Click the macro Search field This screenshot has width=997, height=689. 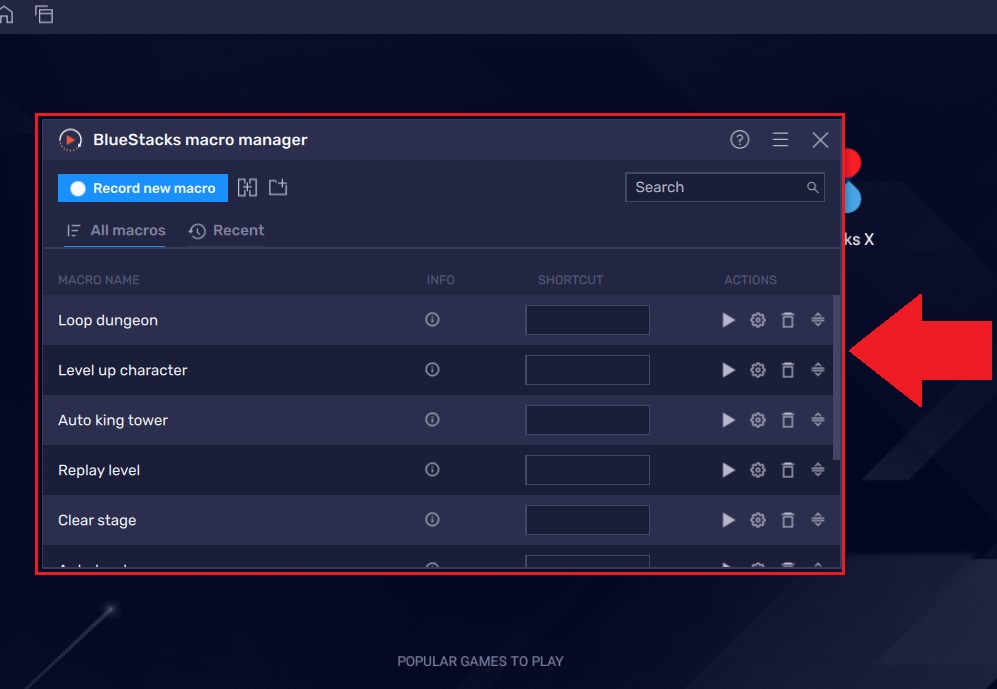coord(725,188)
